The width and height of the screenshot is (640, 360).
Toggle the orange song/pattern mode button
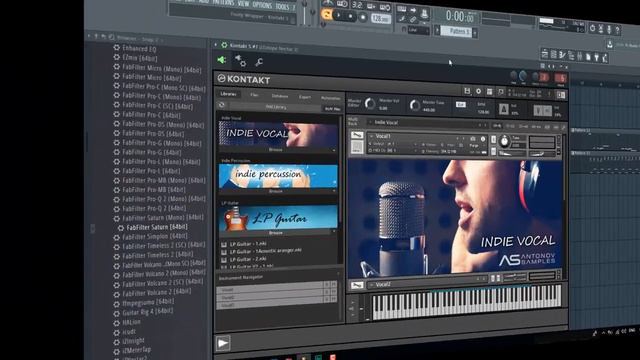point(327,15)
